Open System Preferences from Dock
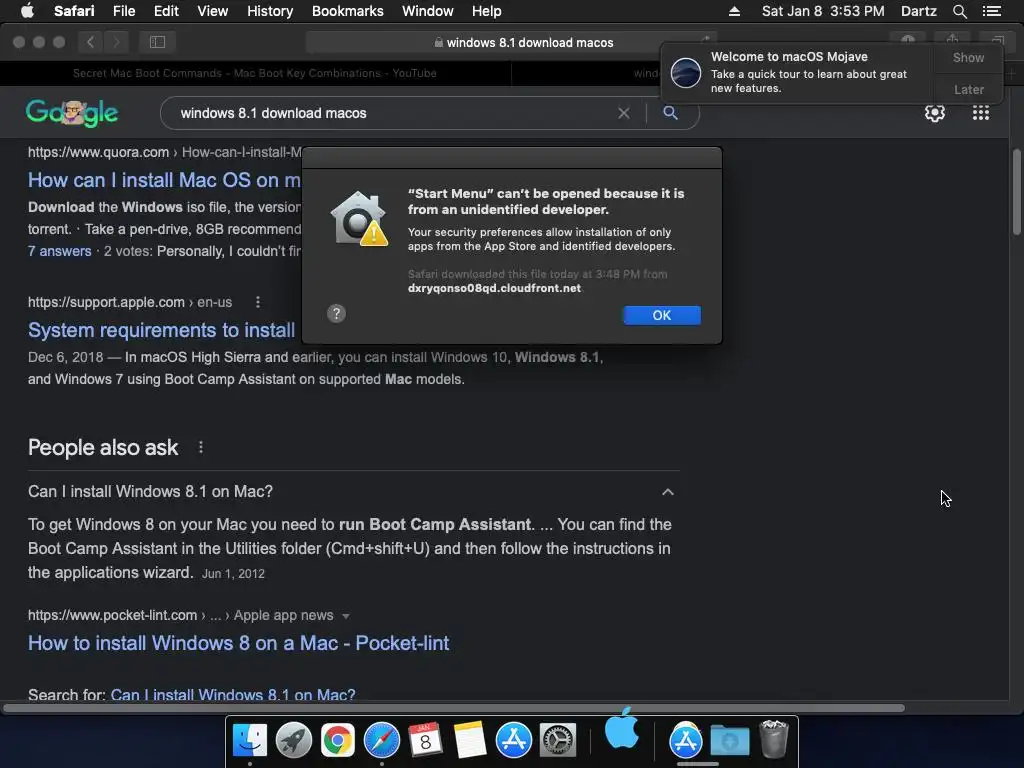 (x=558, y=741)
